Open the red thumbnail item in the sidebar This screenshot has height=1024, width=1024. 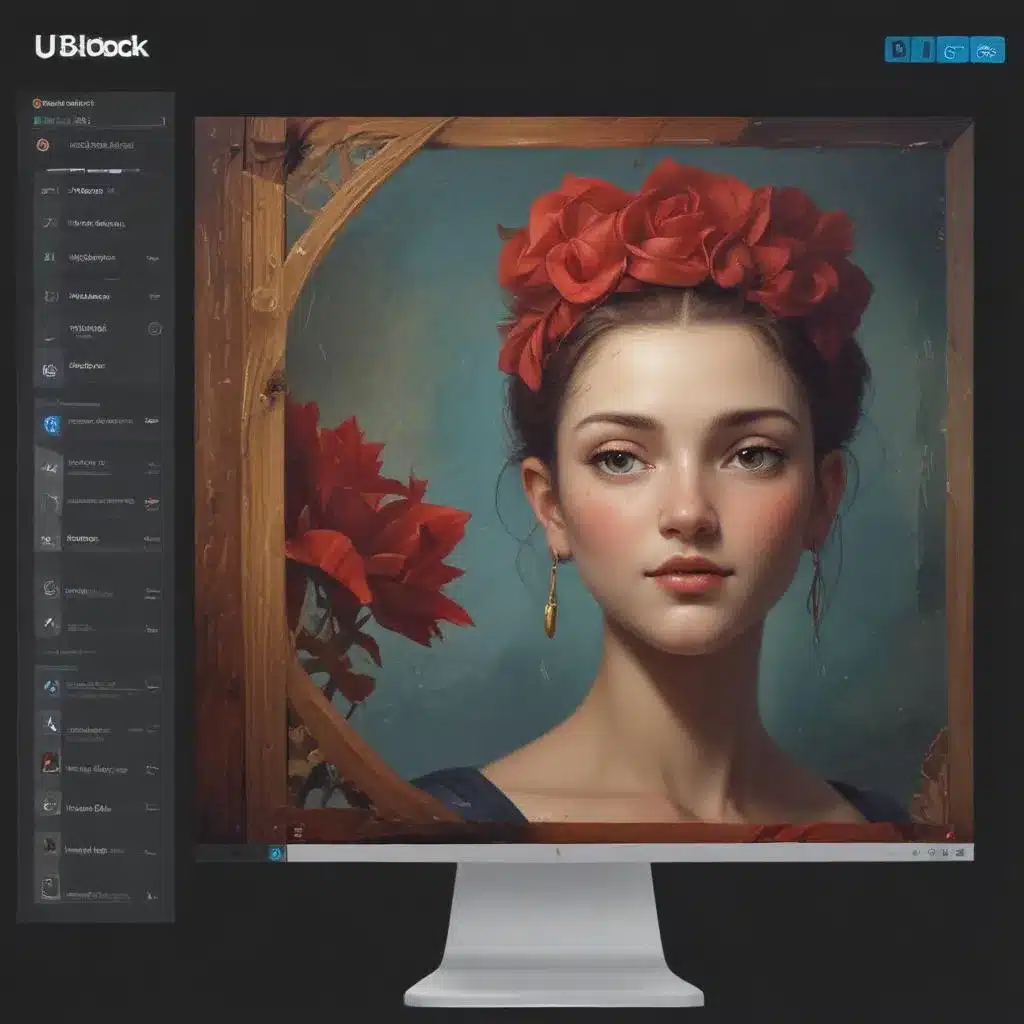[x=51, y=763]
